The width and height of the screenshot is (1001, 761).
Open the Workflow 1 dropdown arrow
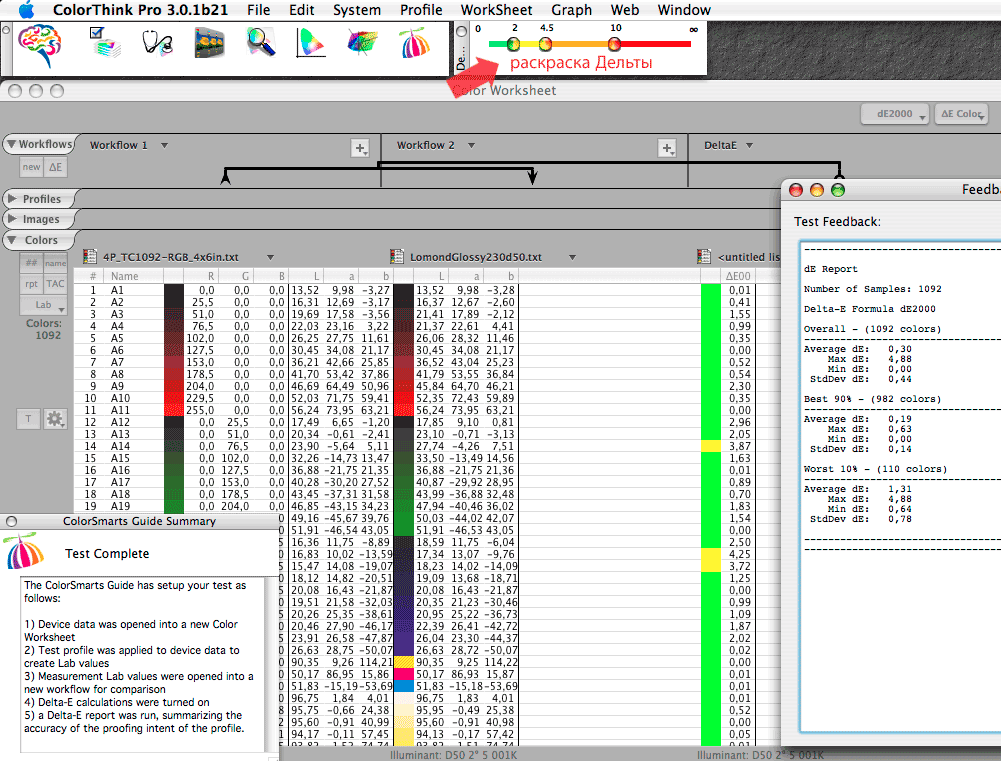tap(164, 146)
